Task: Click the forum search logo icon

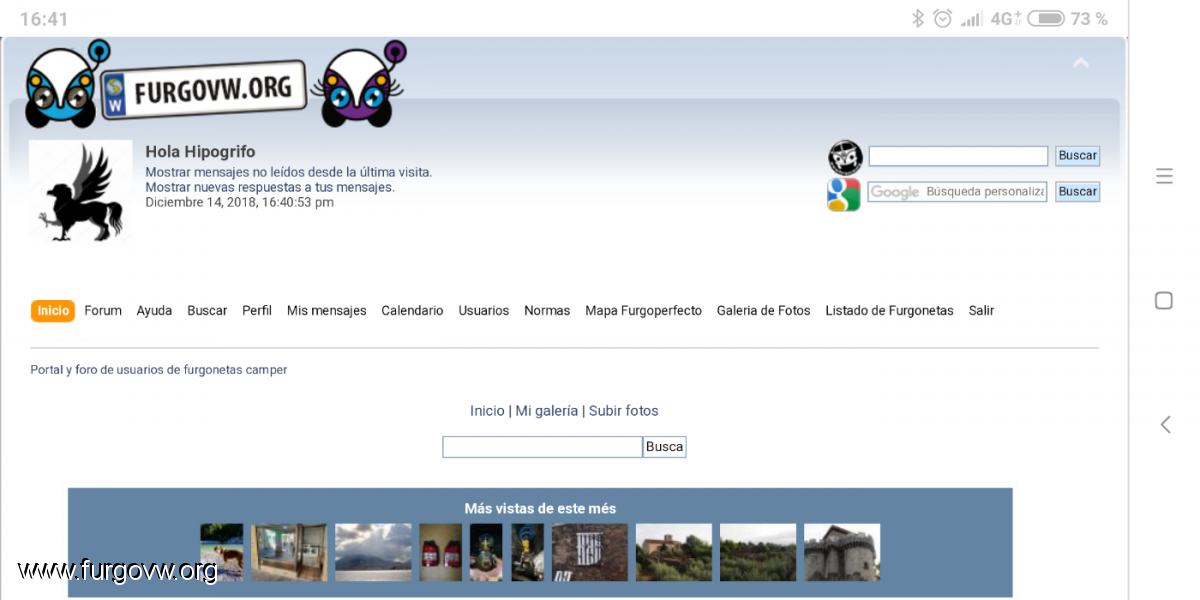Action: pyautogui.click(x=845, y=157)
